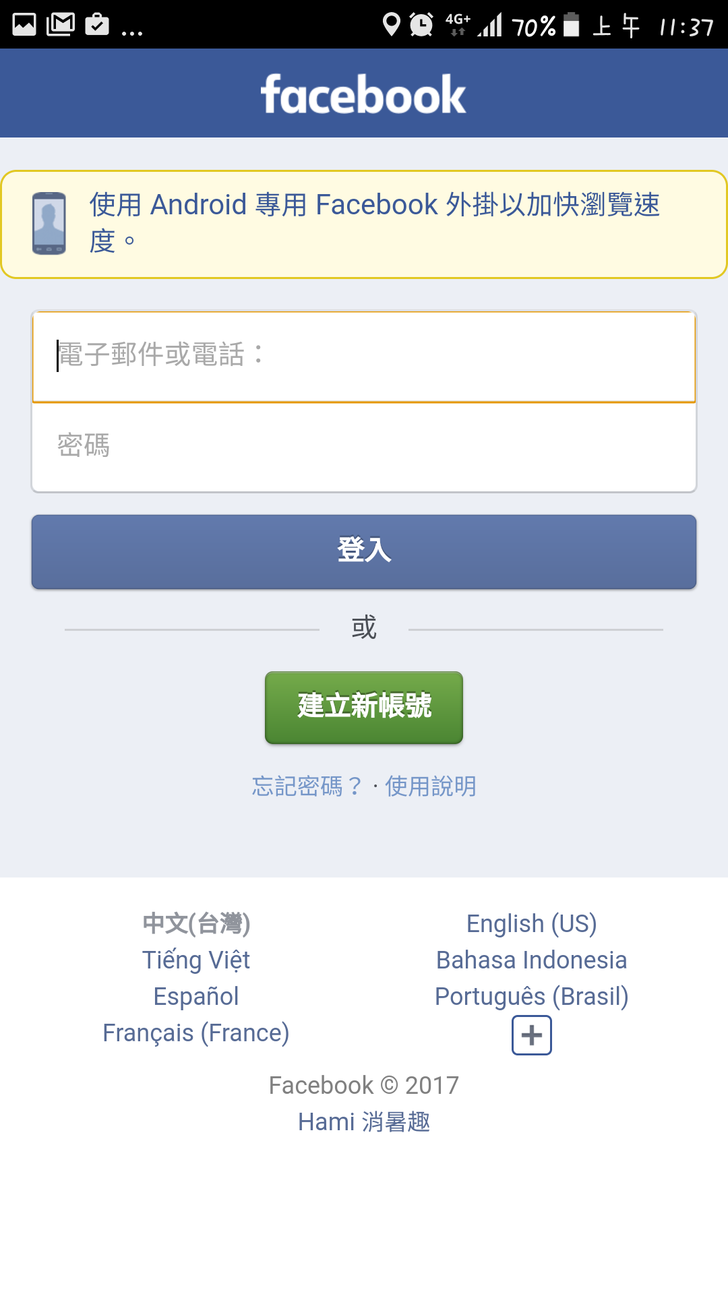Viewport: 728px width, 1294px height.
Task: Focus the 電子郵件或電話 input field
Action: coord(364,356)
